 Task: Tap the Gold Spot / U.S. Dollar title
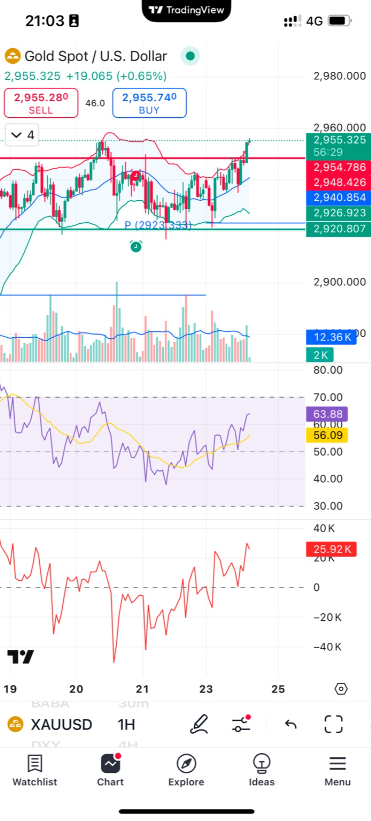(x=96, y=56)
